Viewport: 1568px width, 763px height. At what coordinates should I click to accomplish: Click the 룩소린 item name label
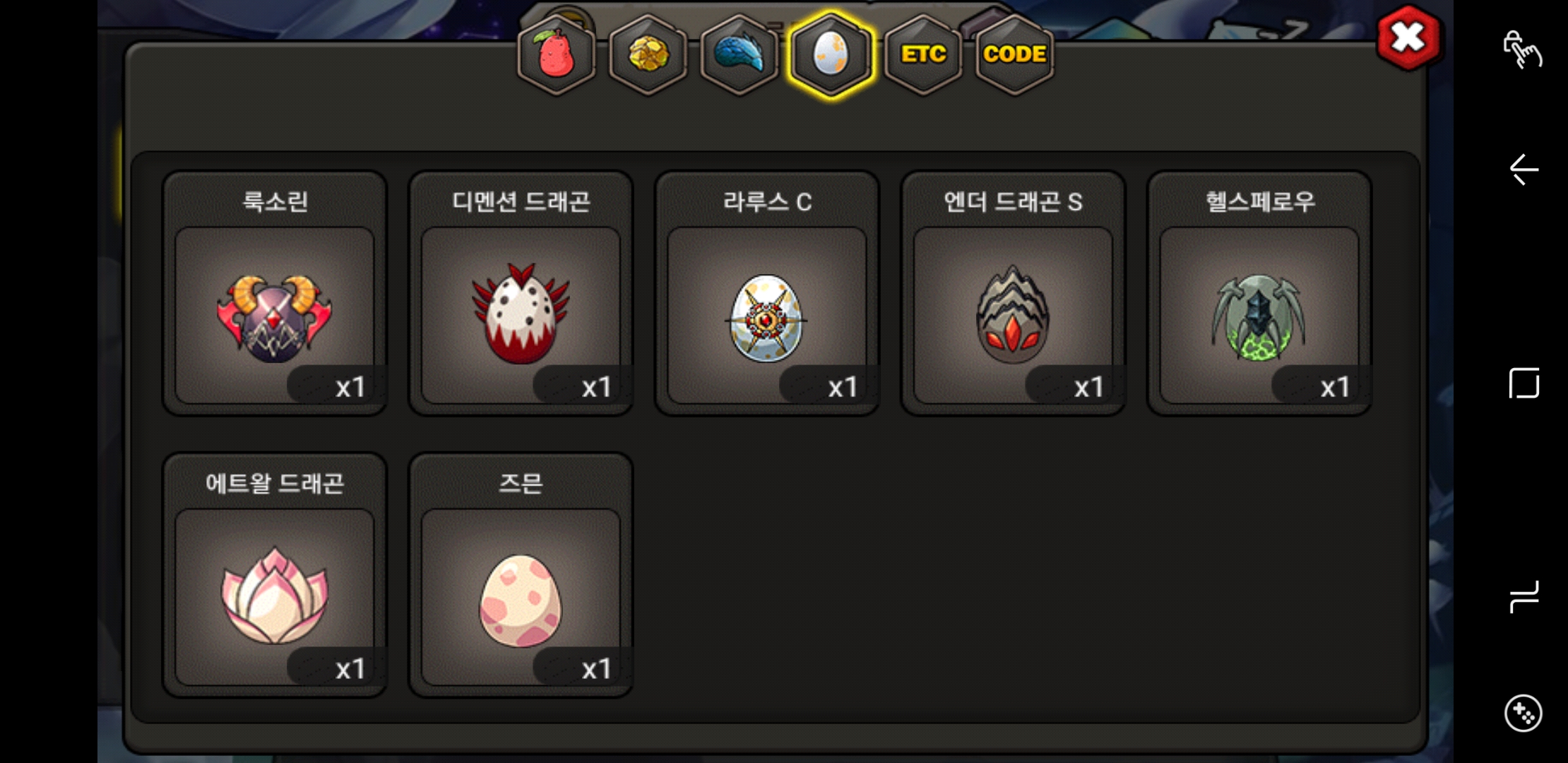click(275, 201)
